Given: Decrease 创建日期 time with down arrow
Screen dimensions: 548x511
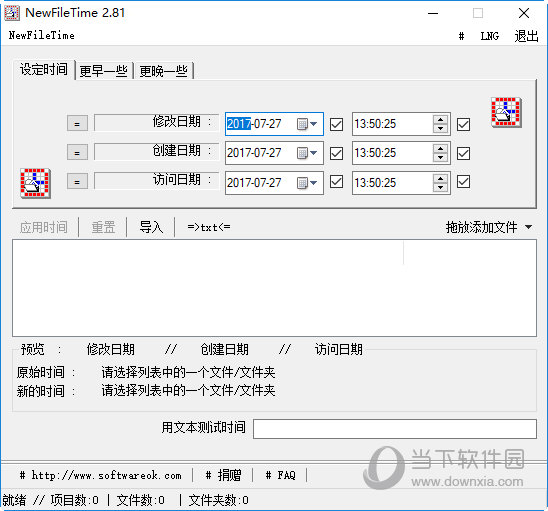Looking at the screenshot, I should point(440,157).
